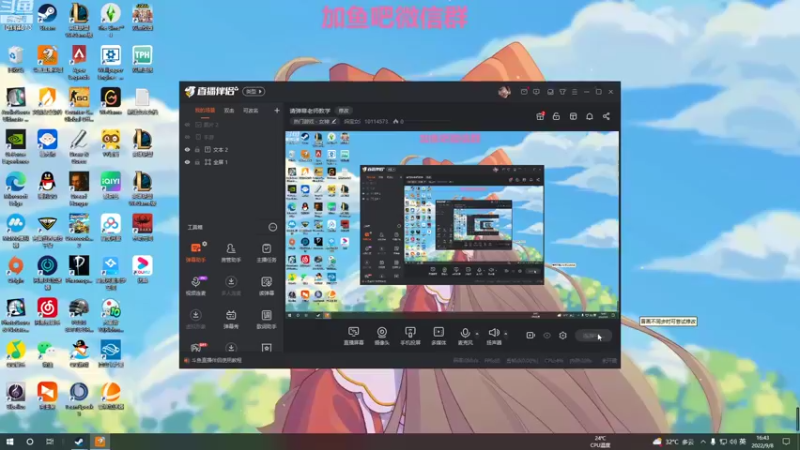Toggle visibility eye of 文本 2 layer
The width and height of the screenshot is (800, 450).
(187, 149)
